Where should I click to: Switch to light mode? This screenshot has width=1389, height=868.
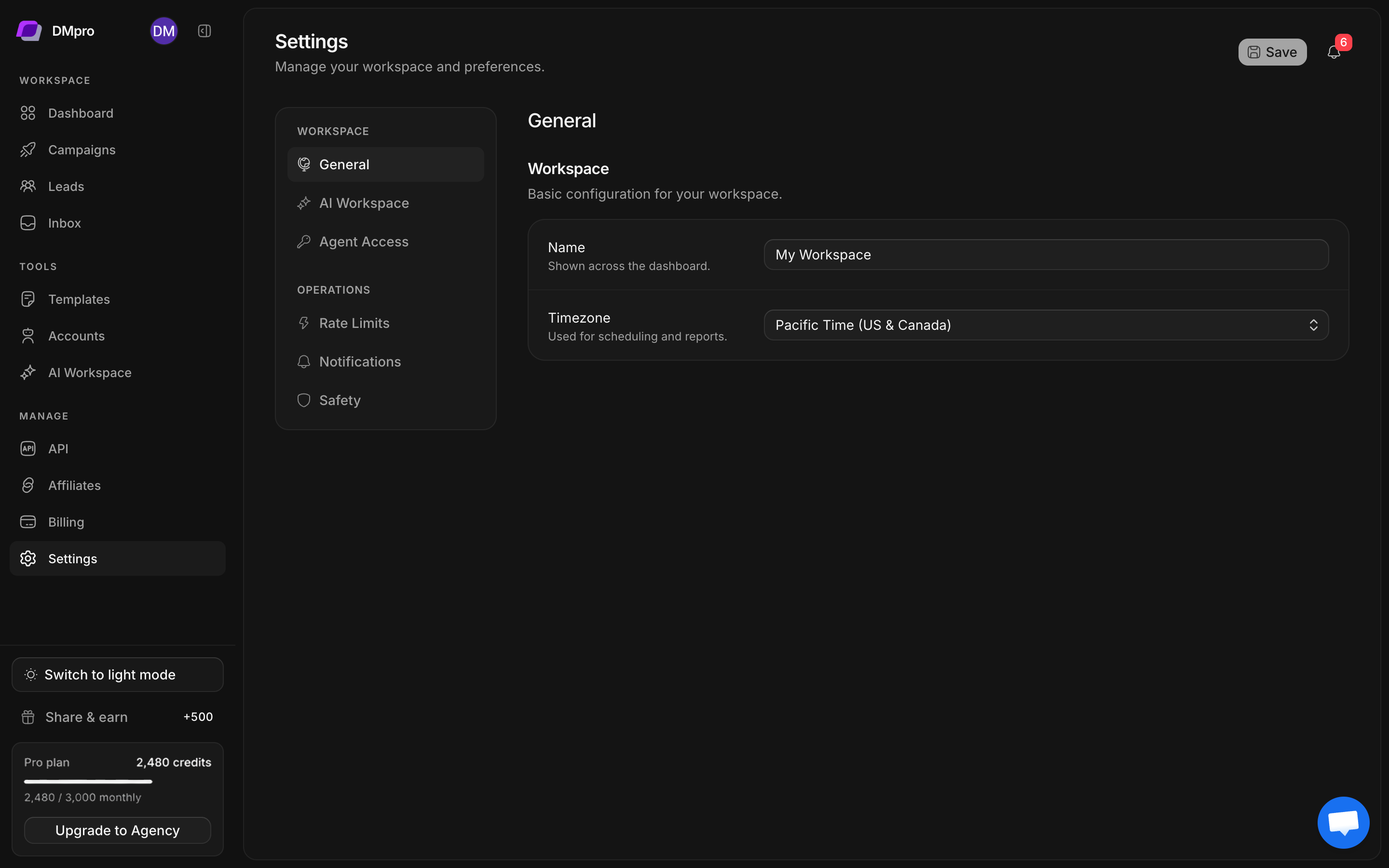point(118,675)
